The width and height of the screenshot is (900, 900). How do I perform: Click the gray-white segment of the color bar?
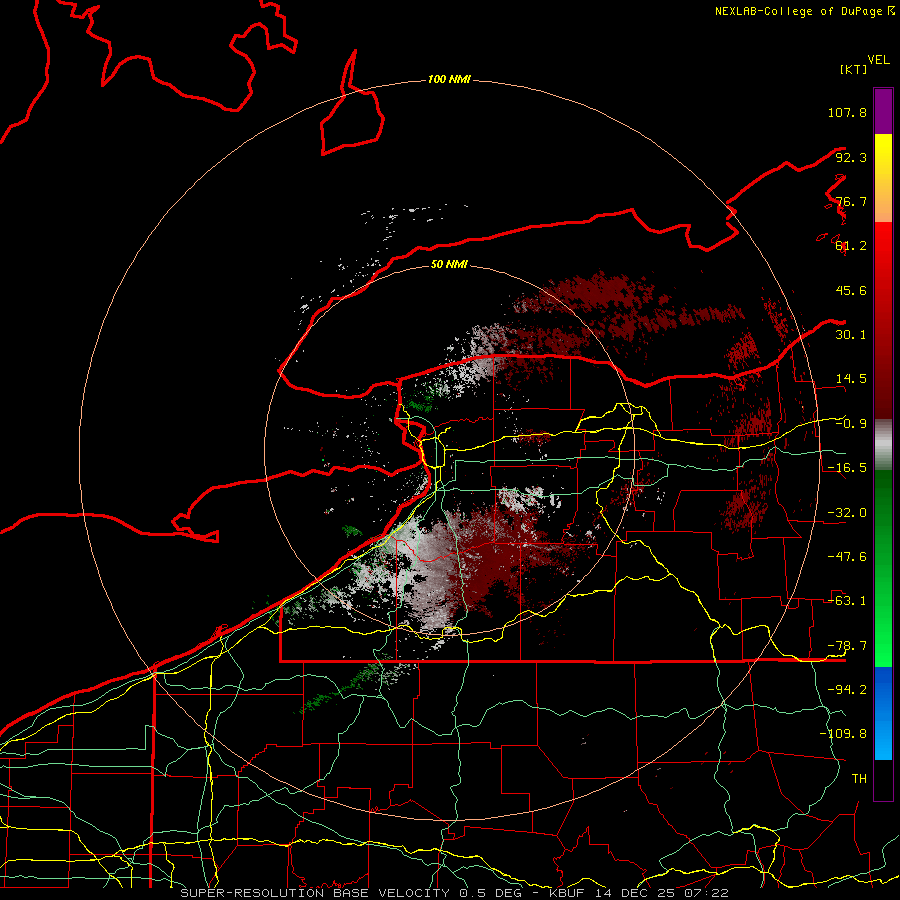tap(883, 445)
